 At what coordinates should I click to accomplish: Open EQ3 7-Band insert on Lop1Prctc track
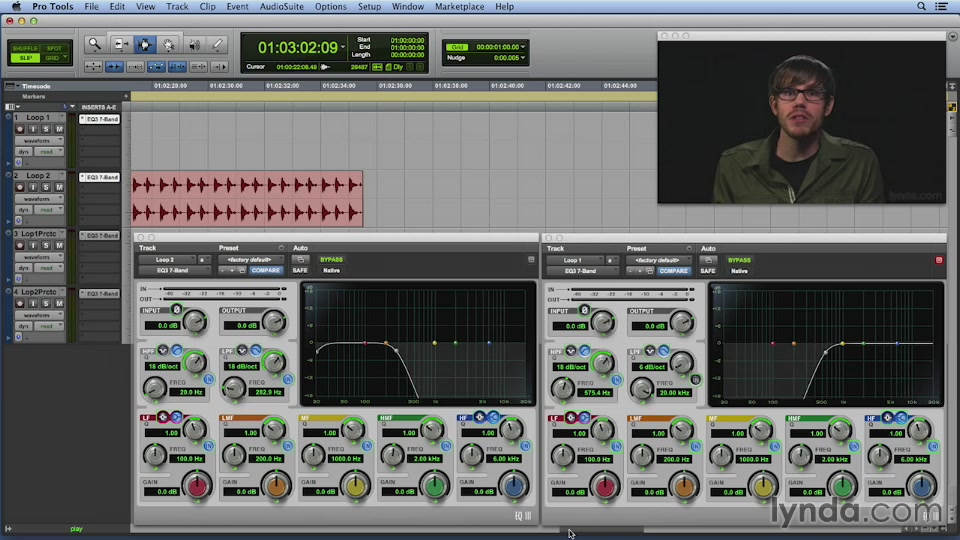pyautogui.click(x=100, y=235)
